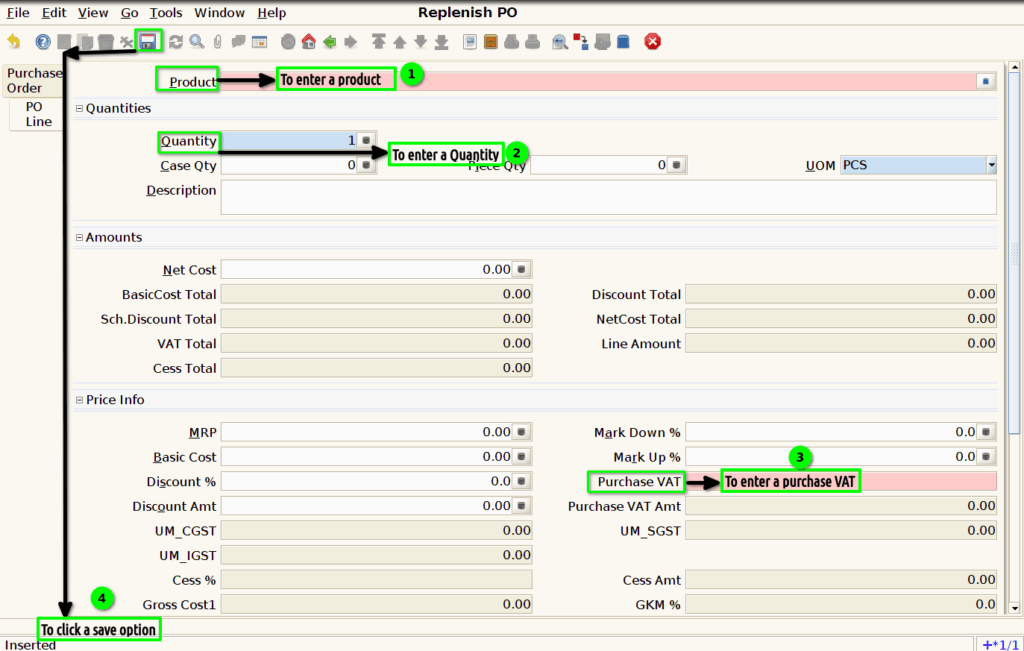Click the Home menu icon
The image size is (1024, 651).
(309, 42)
